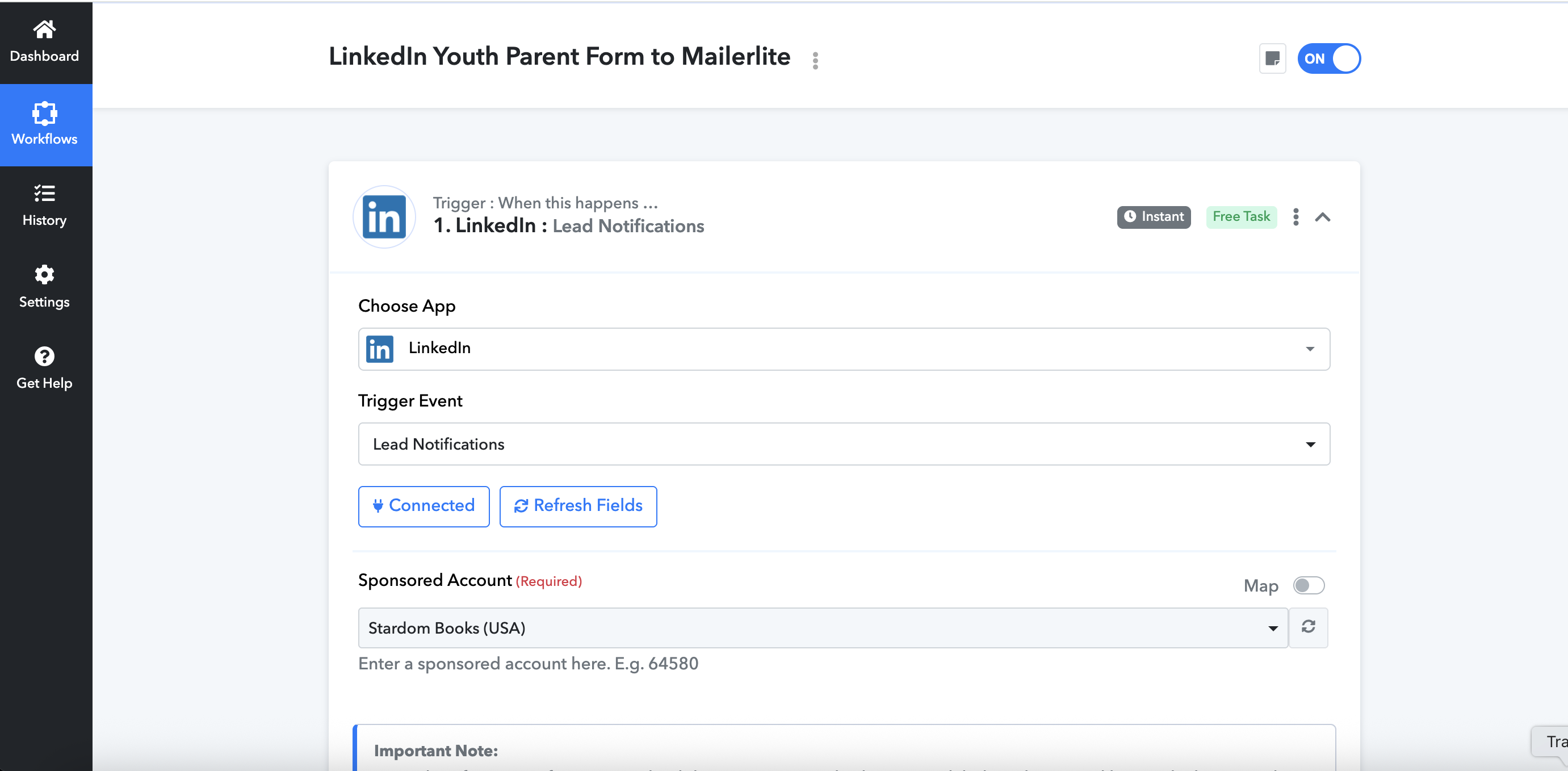Image resolution: width=1568 pixels, height=771 pixels.
Task: Turn off the workflow ON switch
Action: 1329,58
